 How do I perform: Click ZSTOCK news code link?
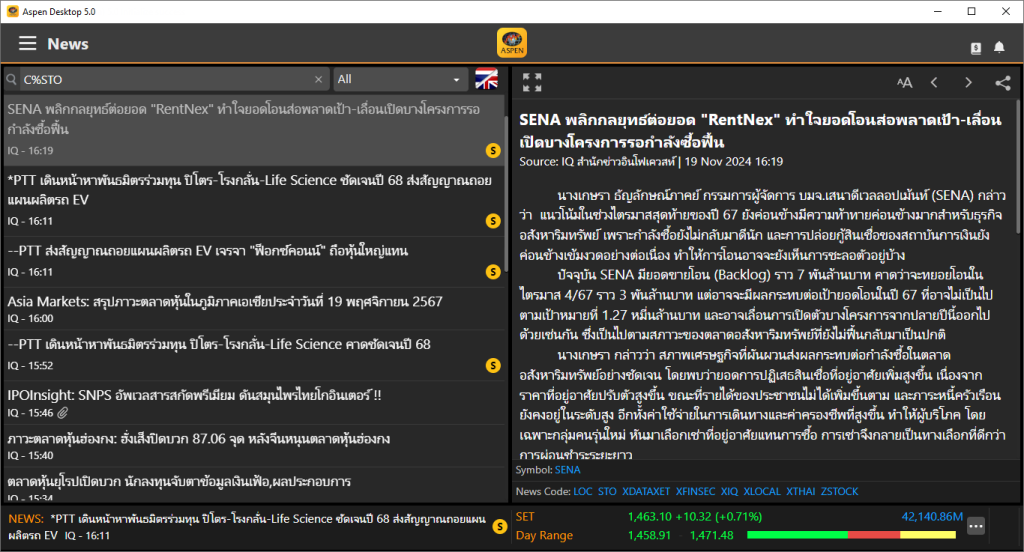(x=840, y=492)
